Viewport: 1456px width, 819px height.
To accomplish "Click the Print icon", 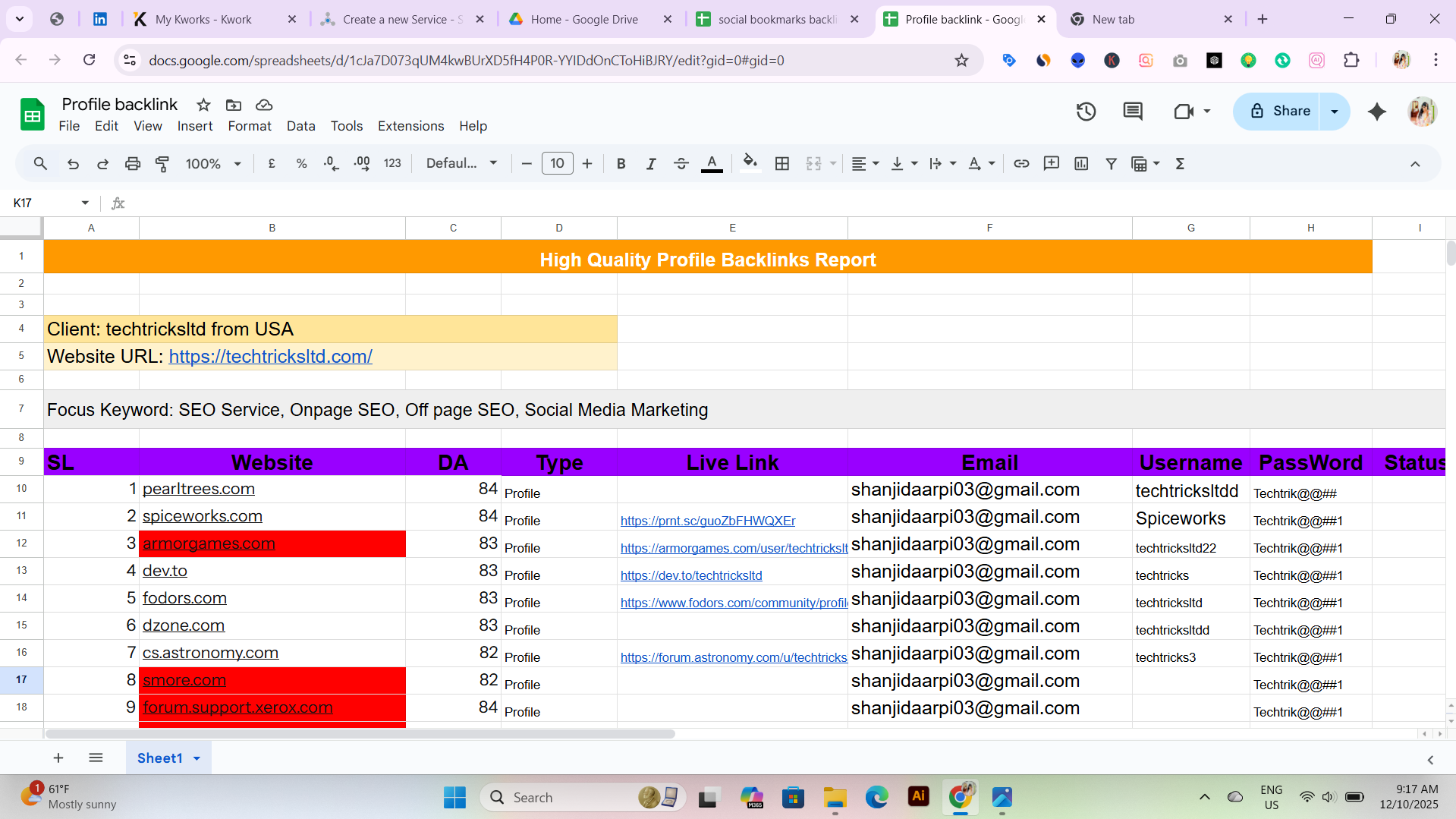I will pyautogui.click(x=133, y=163).
